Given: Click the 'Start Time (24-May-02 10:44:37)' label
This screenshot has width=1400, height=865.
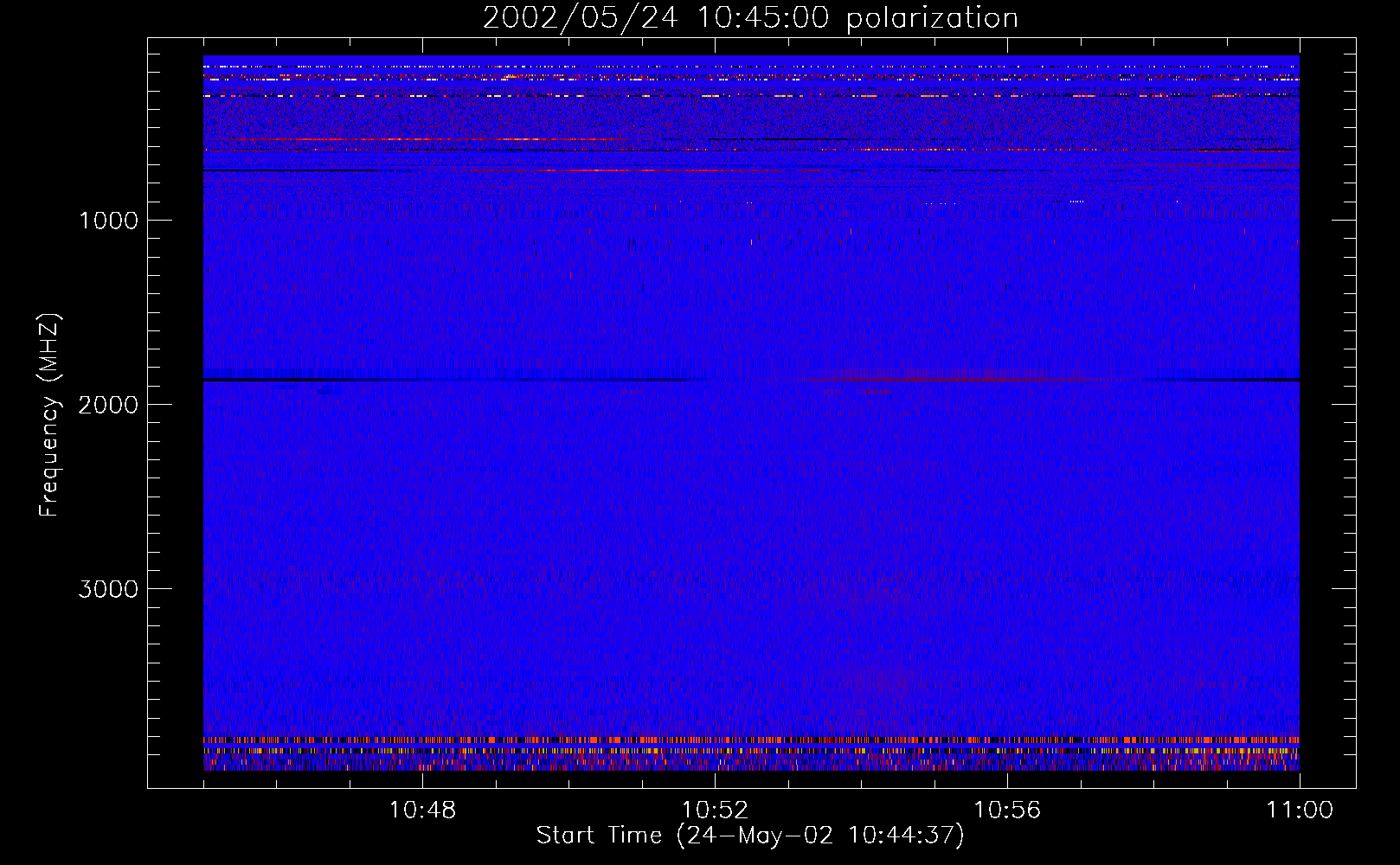Looking at the screenshot, I should coord(750,836).
